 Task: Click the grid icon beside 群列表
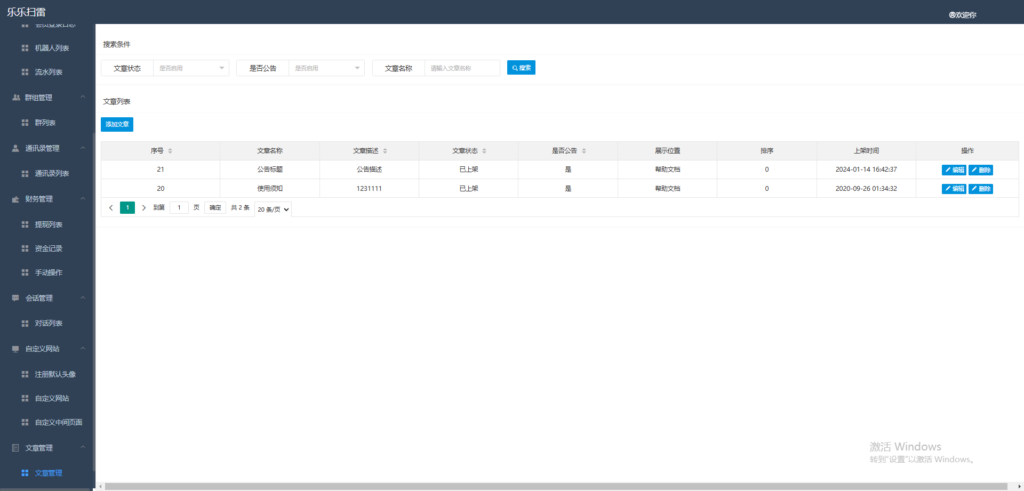(25, 123)
